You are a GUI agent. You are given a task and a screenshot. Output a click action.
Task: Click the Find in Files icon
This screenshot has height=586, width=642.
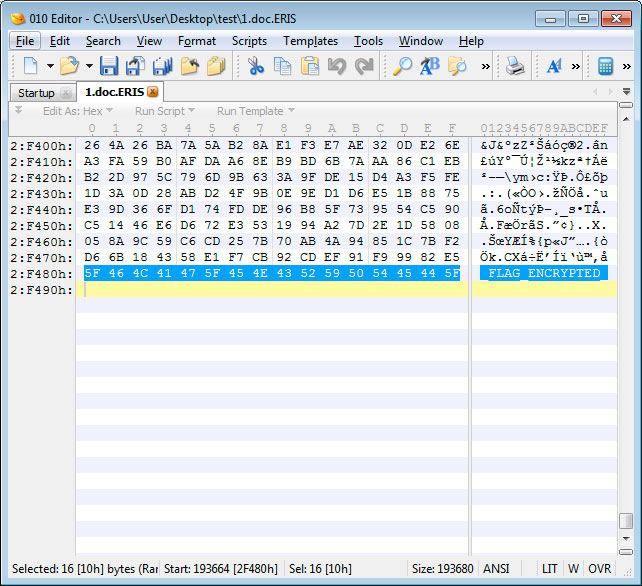[x=457, y=66]
